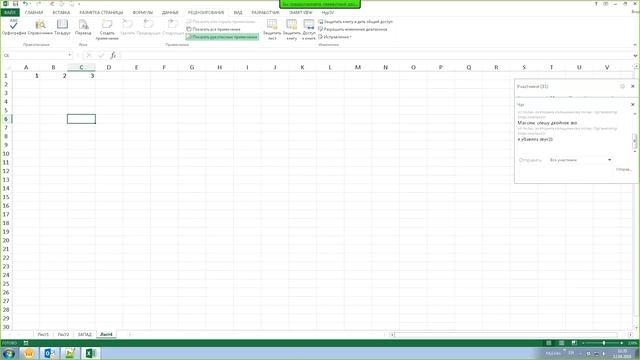Select row header 12
Screen dimensions: 640x360
coord(6,171)
